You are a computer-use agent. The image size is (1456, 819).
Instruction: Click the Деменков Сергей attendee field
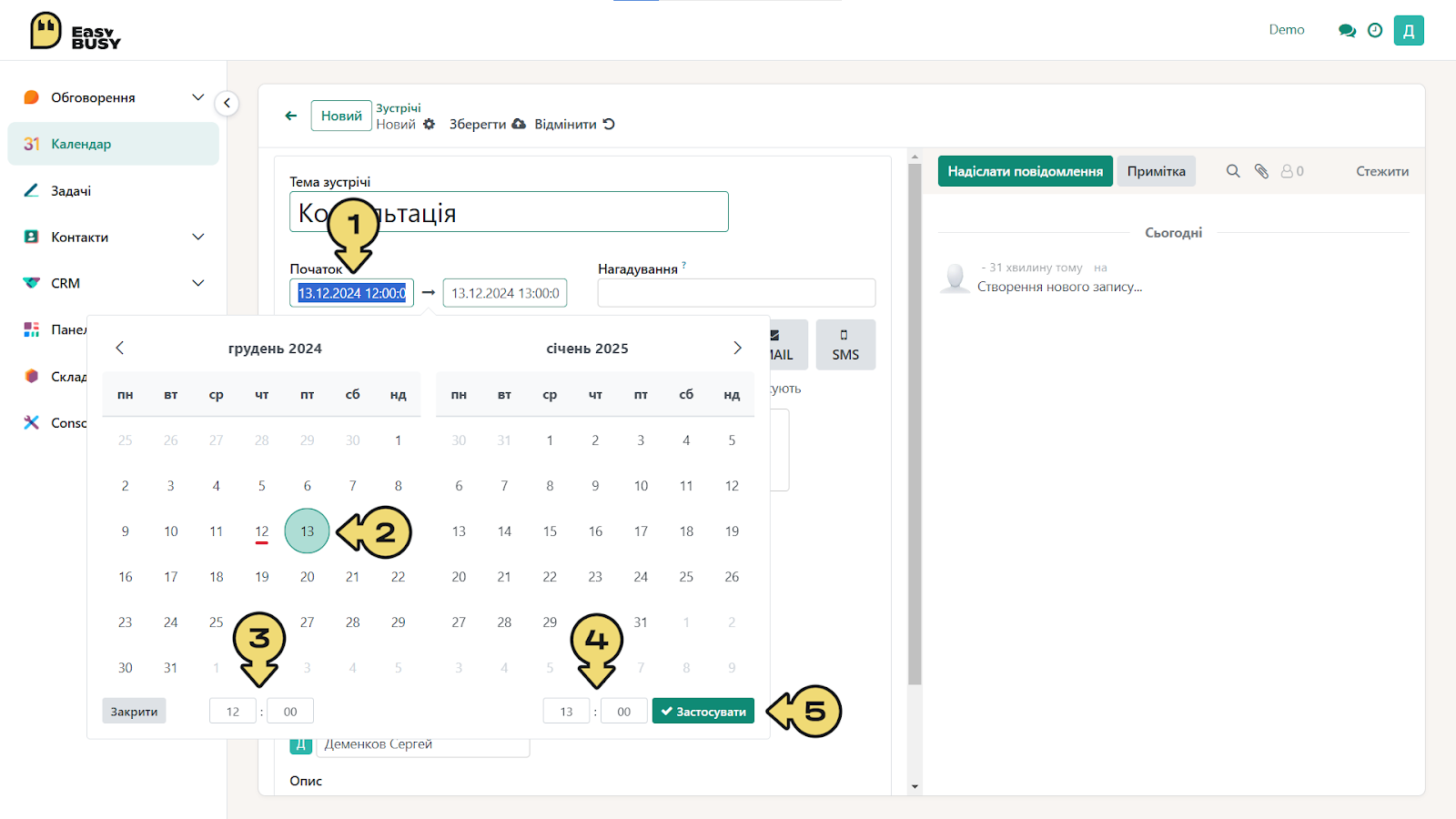(x=422, y=744)
